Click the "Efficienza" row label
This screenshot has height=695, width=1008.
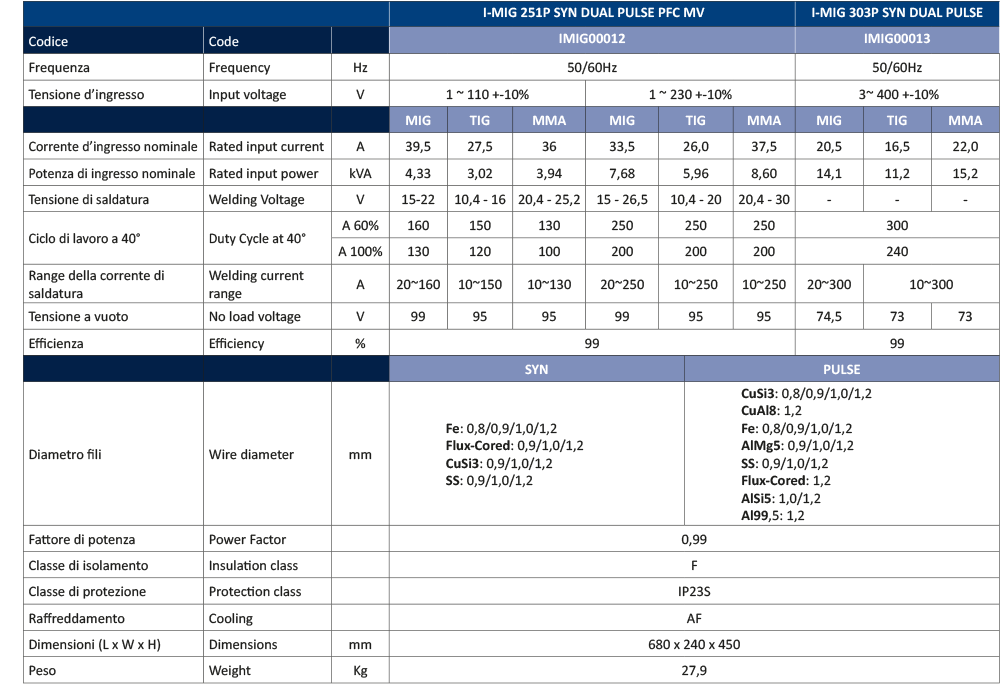click(56, 343)
